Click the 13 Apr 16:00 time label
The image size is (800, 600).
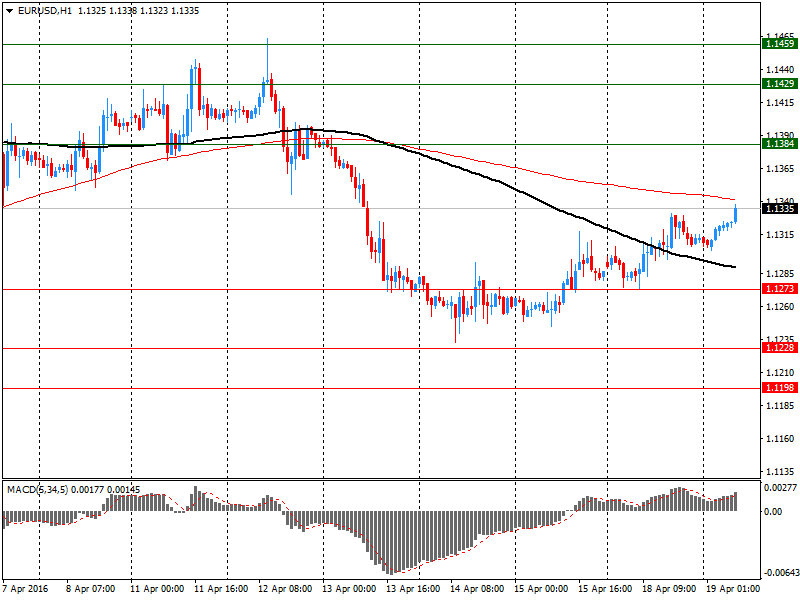point(413,589)
